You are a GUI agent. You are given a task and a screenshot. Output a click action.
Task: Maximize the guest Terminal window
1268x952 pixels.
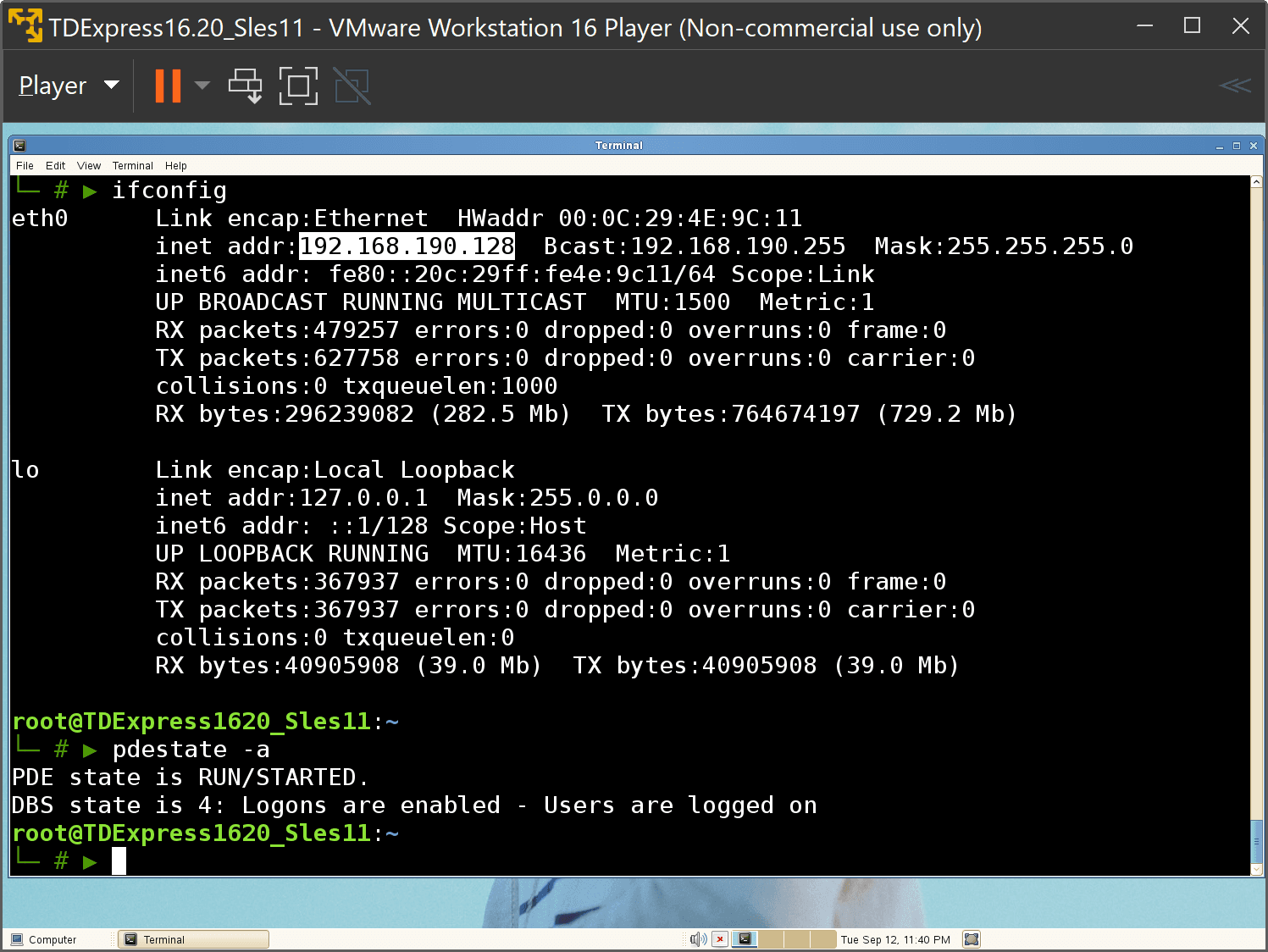[x=1237, y=146]
